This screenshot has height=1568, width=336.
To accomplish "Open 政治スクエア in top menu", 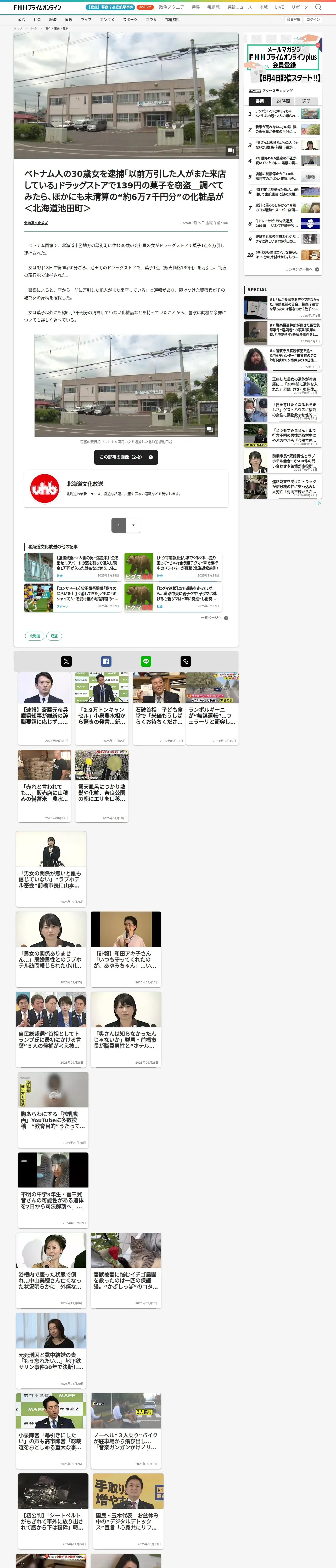I will (171, 7).
